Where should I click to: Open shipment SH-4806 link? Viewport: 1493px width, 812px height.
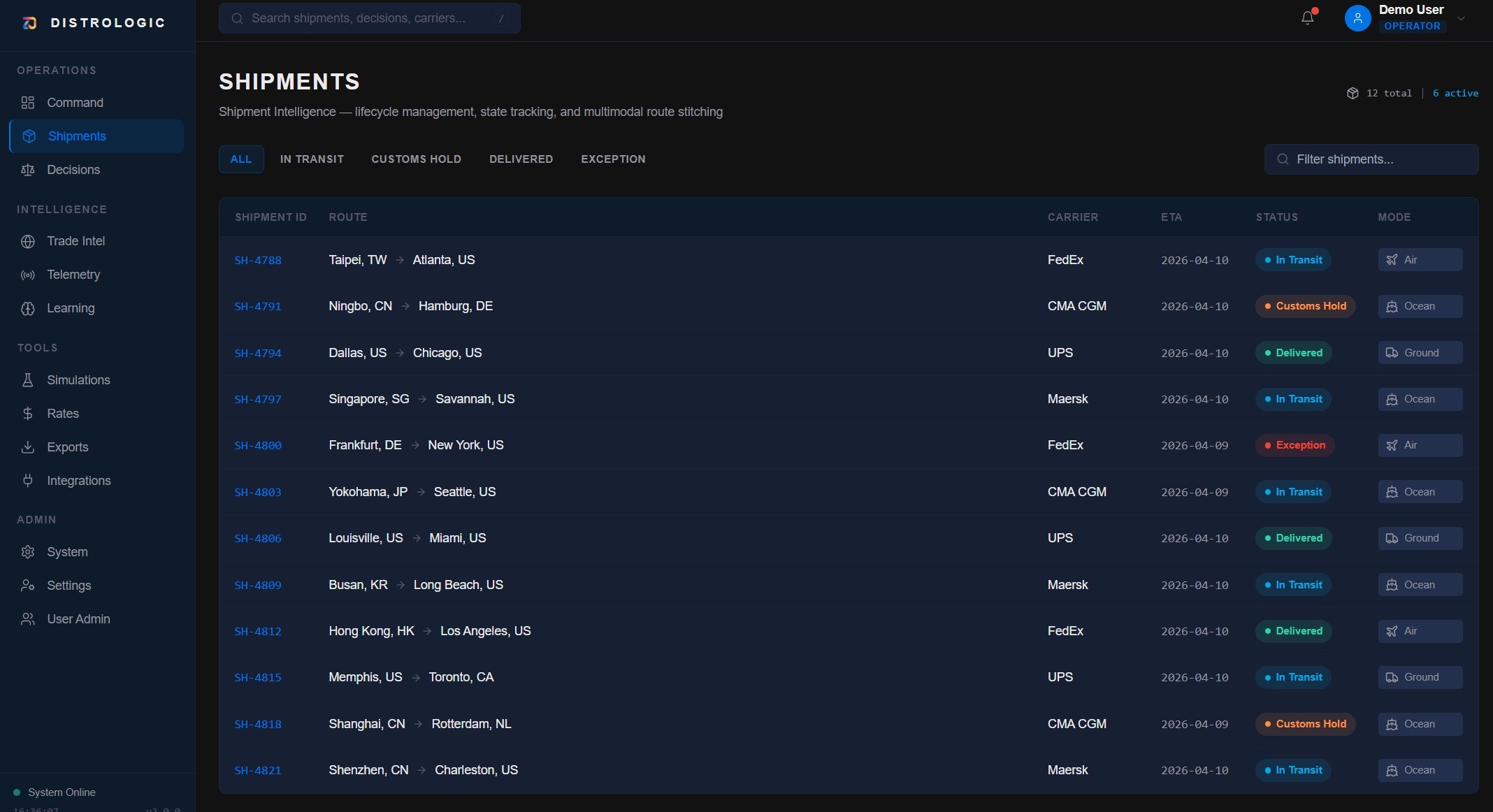pos(258,538)
